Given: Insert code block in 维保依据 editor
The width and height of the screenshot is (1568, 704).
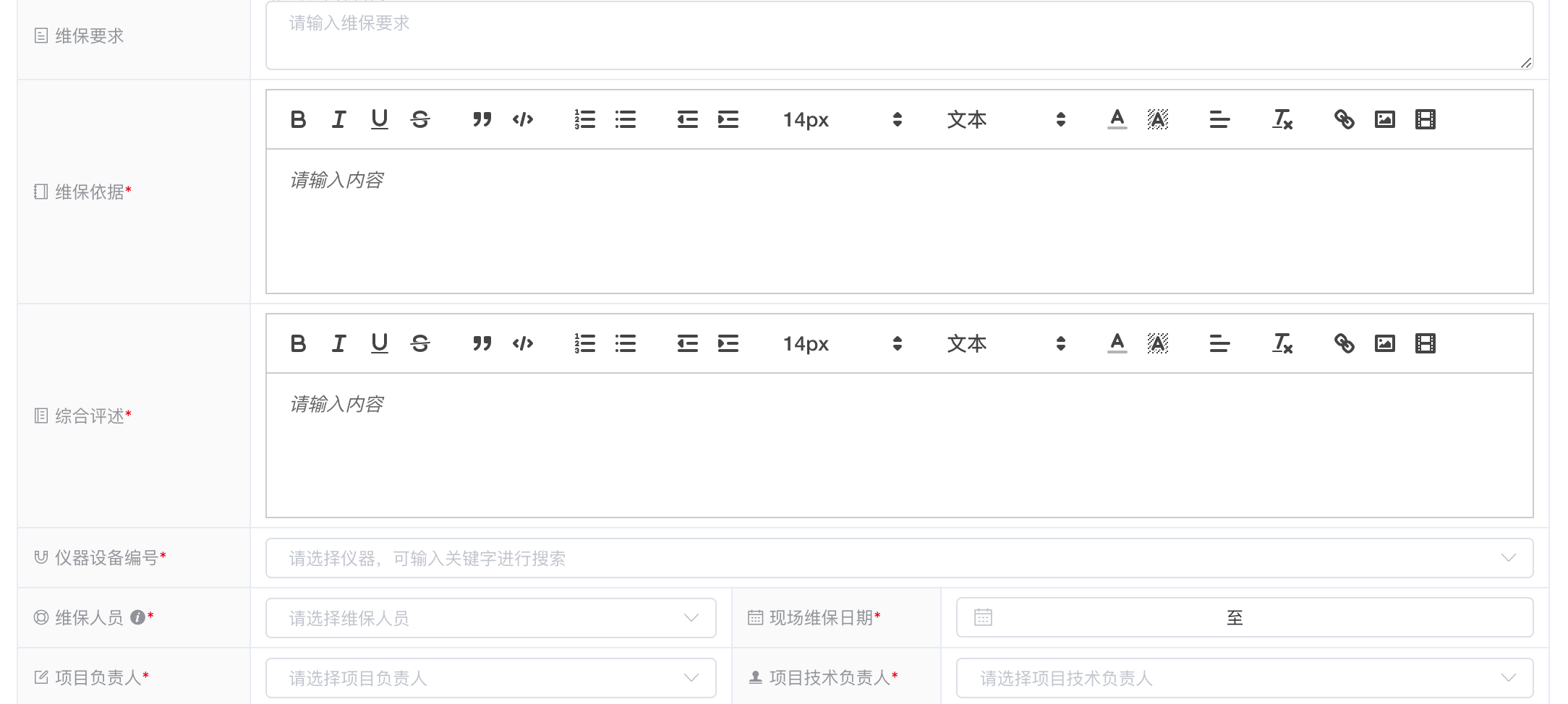Looking at the screenshot, I should pos(522,119).
